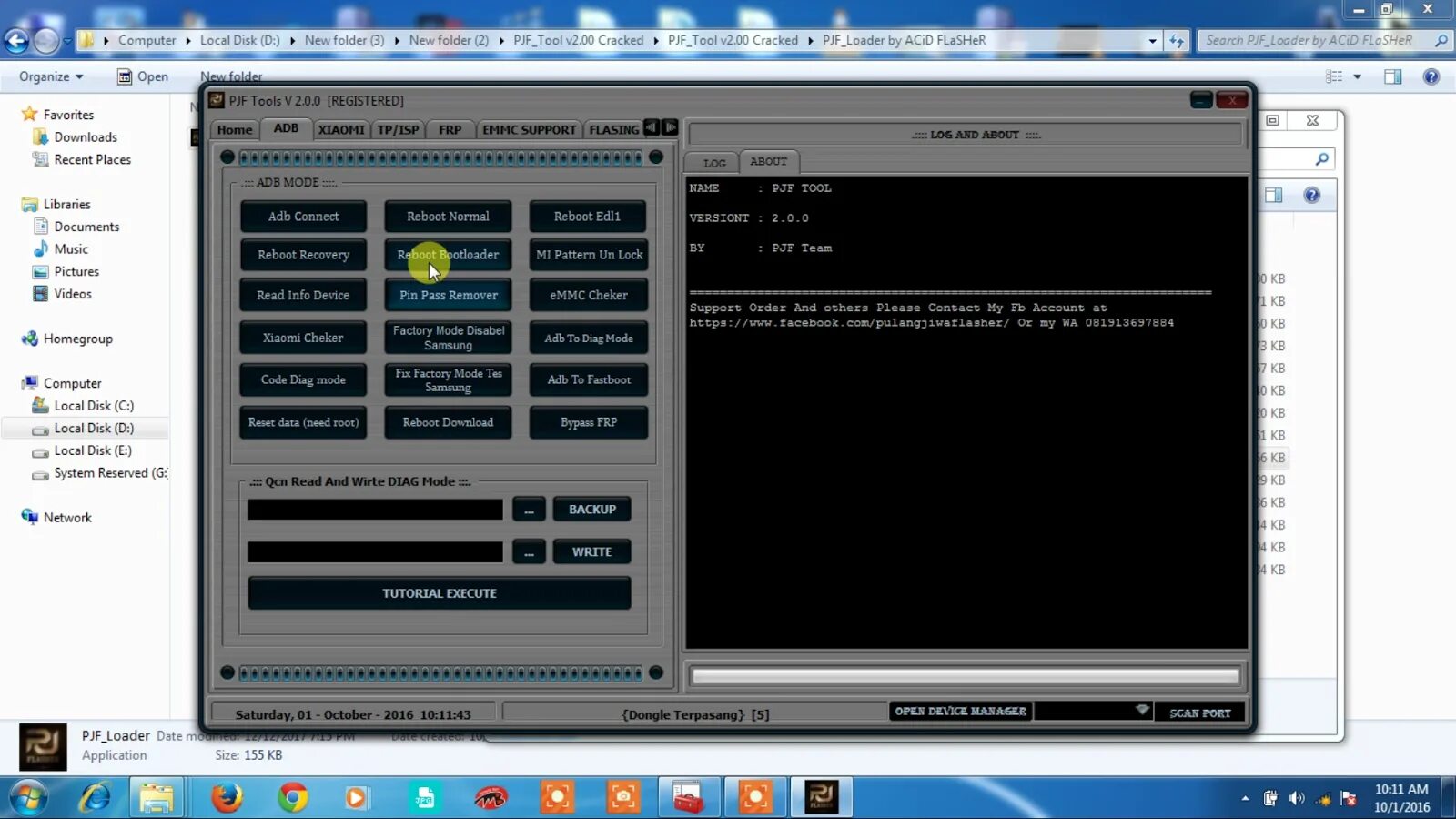Click the volume tray icon
The height and width of the screenshot is (819, 1456).
(x=1297, y=798)
